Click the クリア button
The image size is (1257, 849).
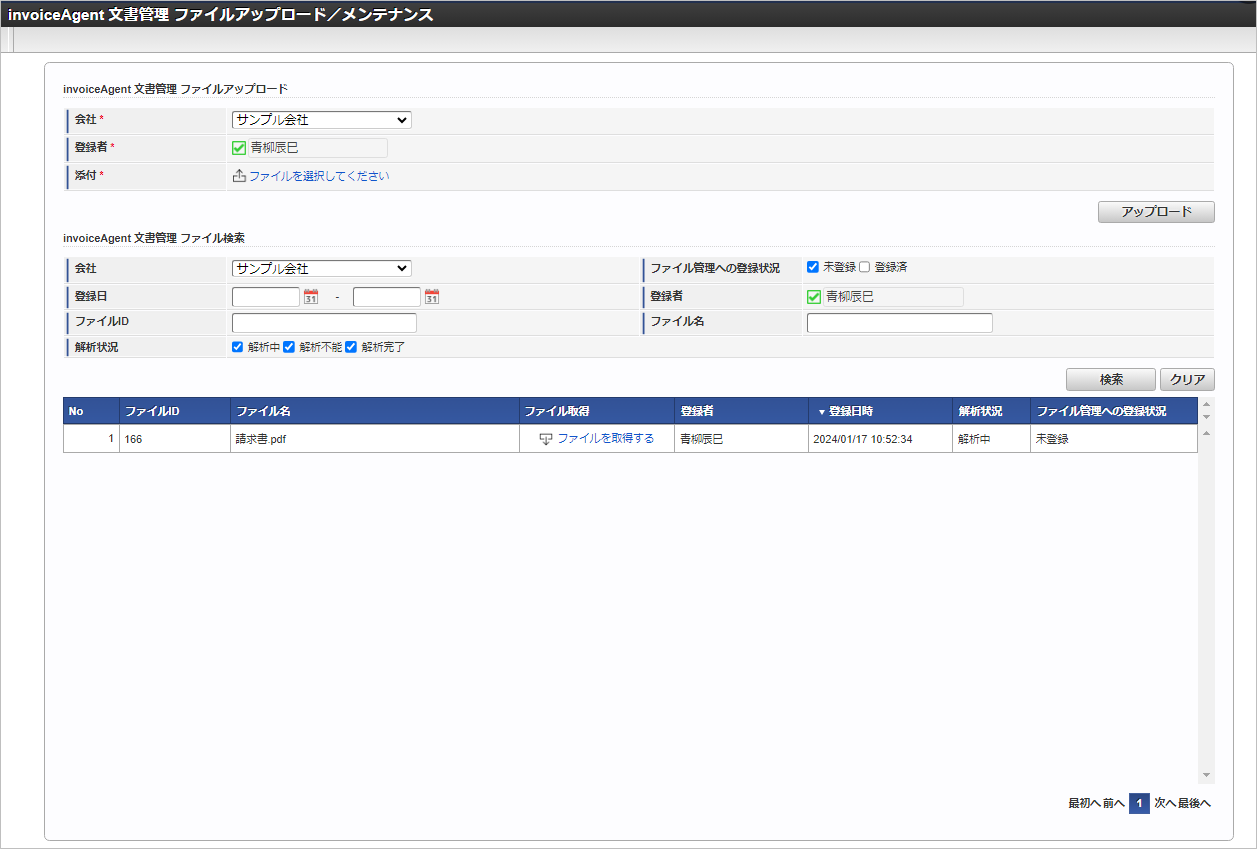point(1187,380)
